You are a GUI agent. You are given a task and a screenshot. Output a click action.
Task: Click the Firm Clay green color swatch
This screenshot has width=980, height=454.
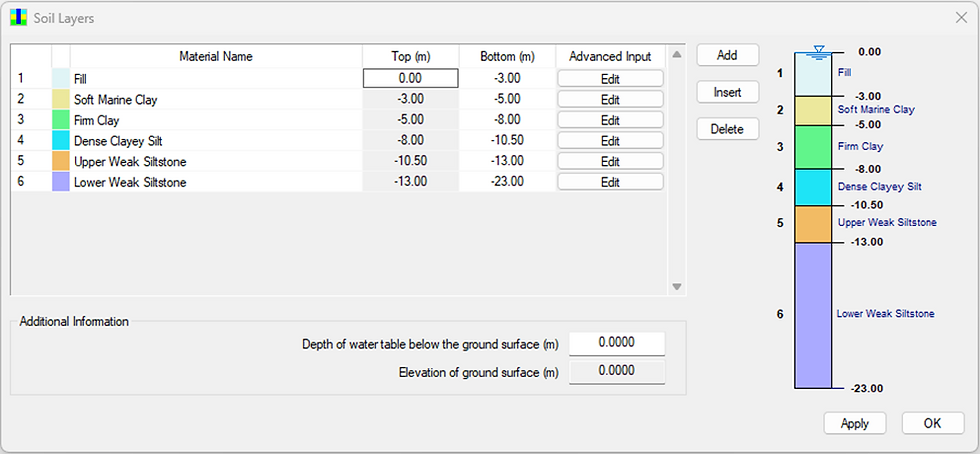pos(60,120)
